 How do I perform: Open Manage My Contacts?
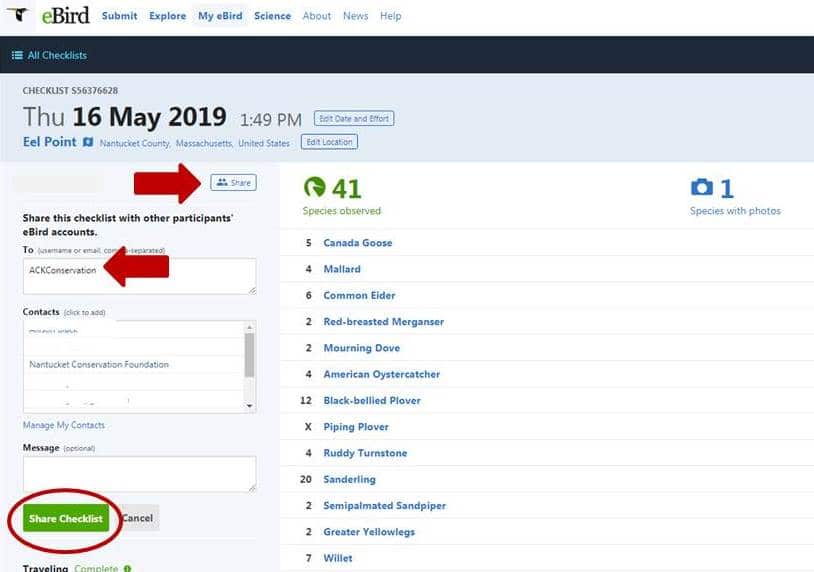coord(64,425)
